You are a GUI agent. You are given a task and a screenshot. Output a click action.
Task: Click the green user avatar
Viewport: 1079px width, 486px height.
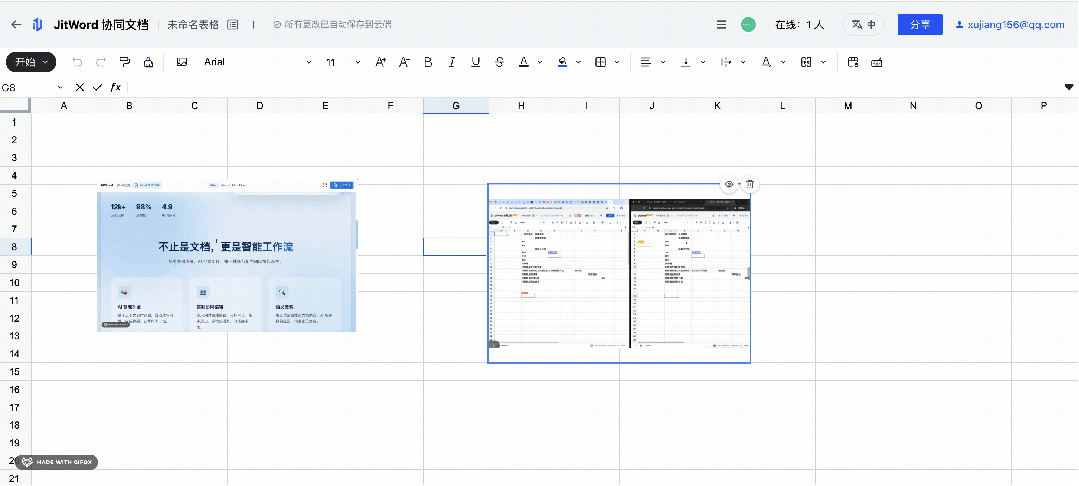(748, 25)
